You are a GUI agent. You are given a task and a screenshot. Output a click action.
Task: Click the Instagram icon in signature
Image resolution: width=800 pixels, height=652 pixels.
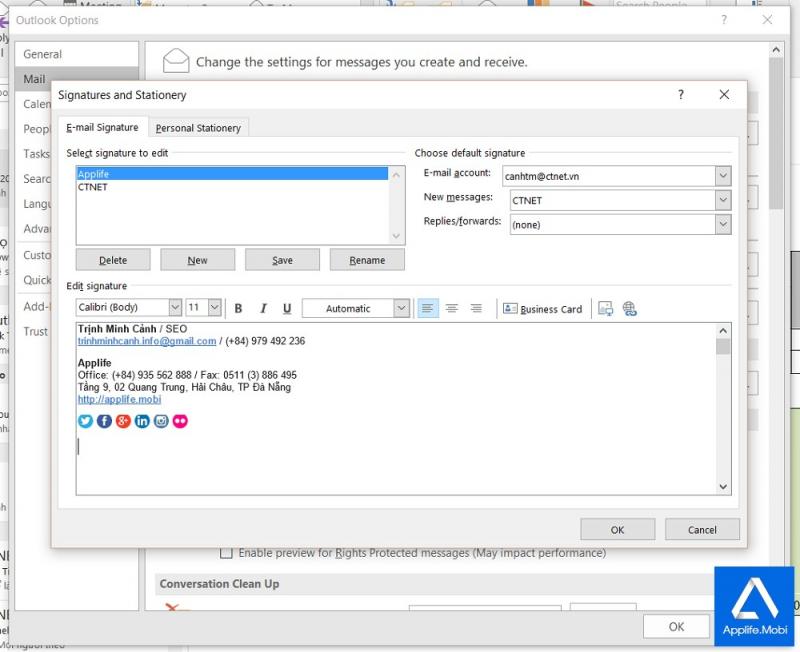coord(161,421)
